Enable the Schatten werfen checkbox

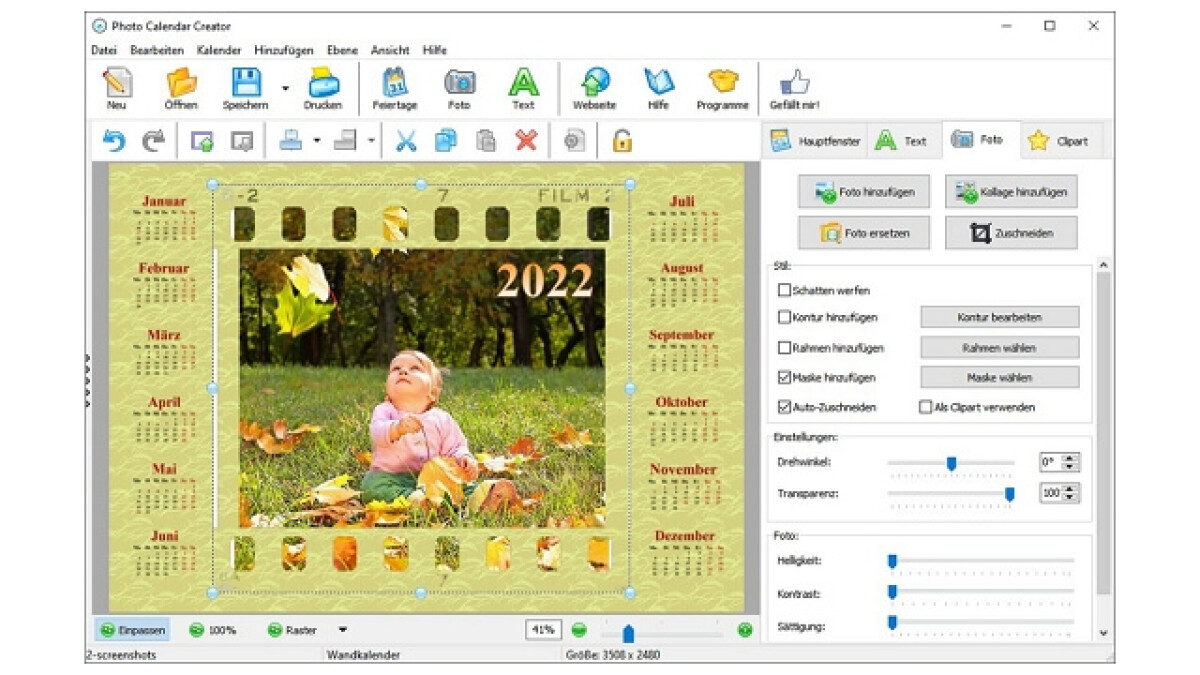click(x=784, y=290)
